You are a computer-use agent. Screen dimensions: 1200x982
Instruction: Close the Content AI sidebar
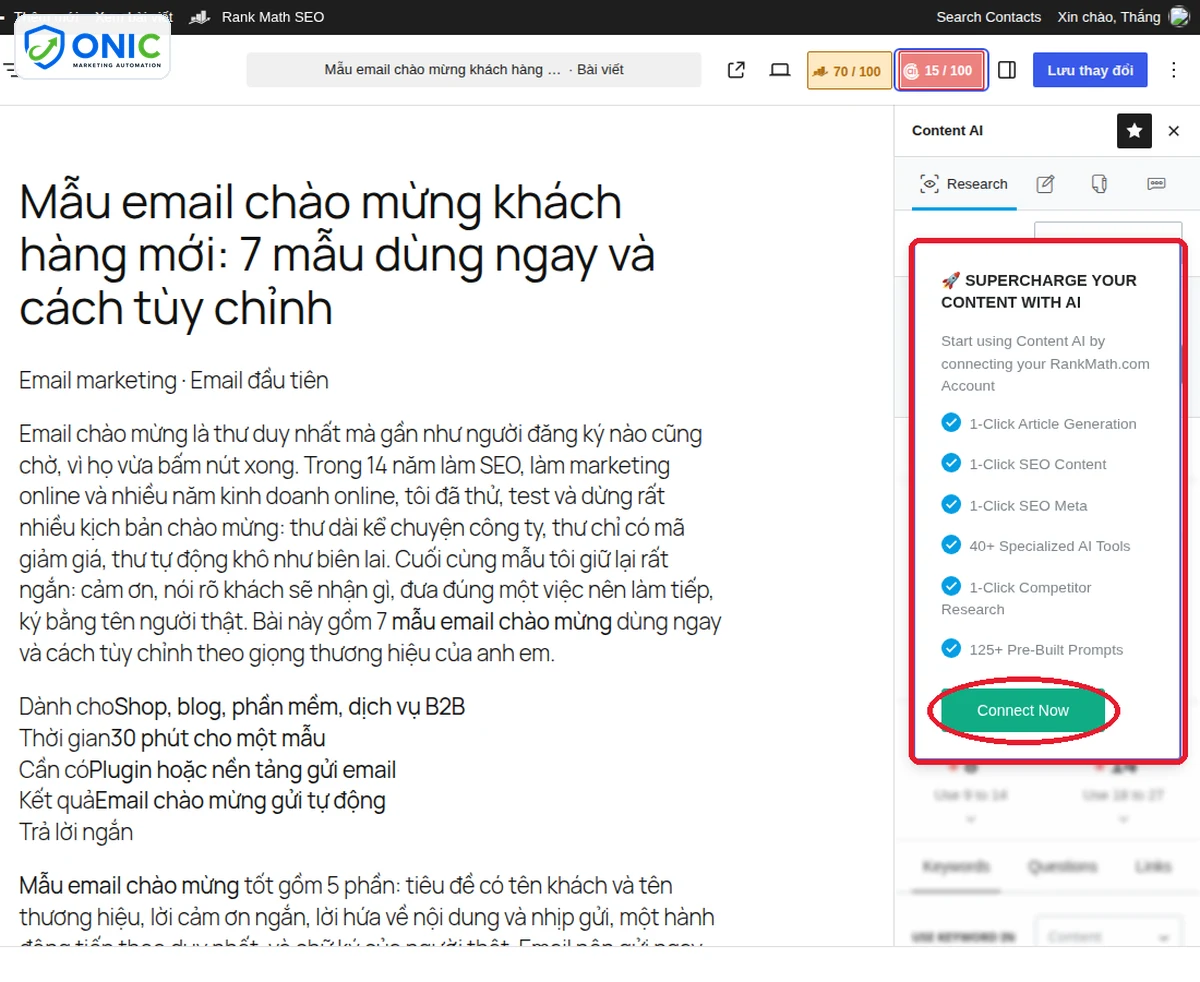pyautogui.click(x=1174, y=131)
